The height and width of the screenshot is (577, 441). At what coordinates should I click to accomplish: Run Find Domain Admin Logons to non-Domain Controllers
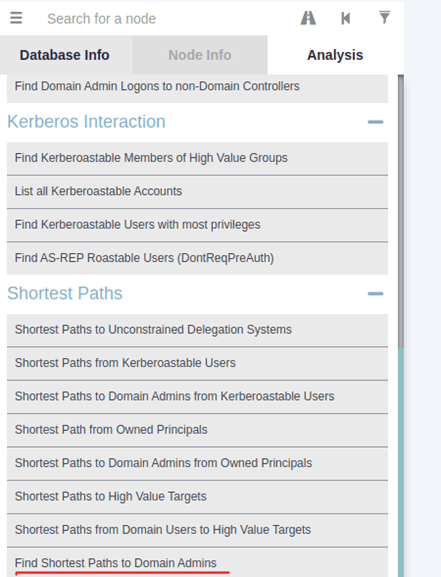tap(197, 88)
